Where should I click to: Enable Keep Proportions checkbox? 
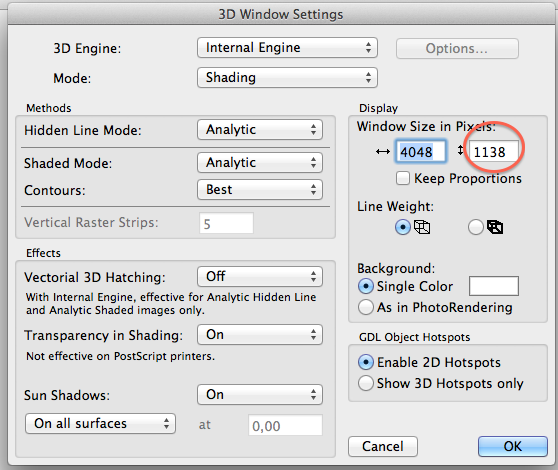pyautogui.click(x=403, y=178)
